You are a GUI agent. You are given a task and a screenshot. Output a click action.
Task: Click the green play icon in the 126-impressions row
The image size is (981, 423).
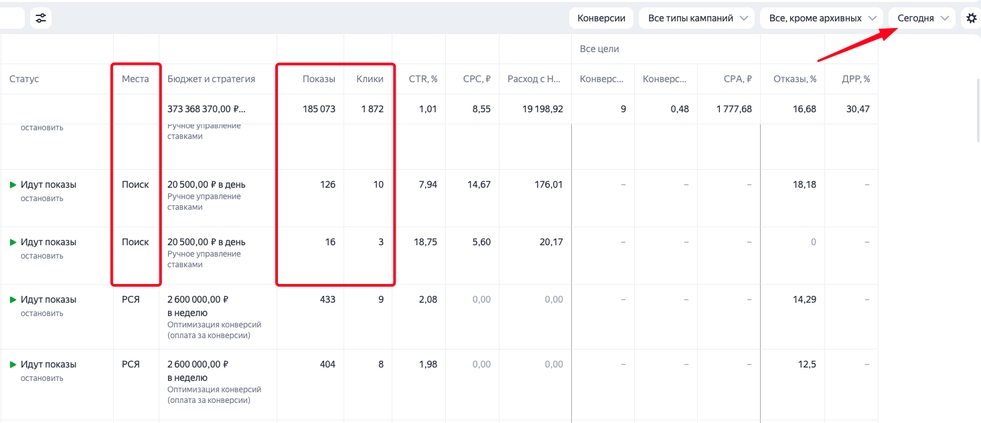click(x=13, y=185)
